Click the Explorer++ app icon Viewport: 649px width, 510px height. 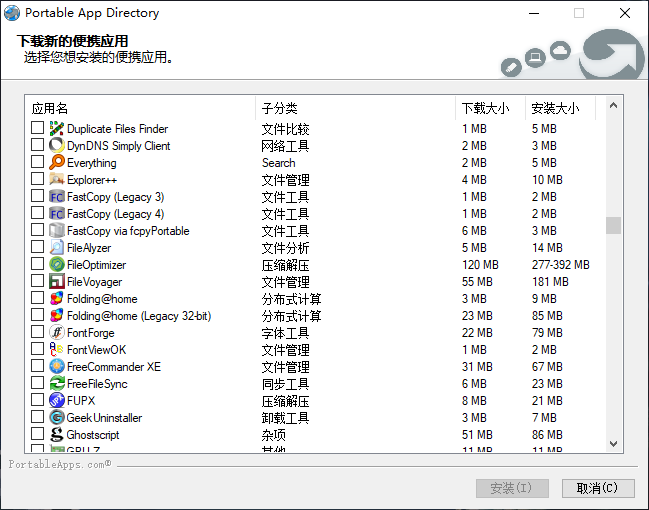[x=57, y=180]
